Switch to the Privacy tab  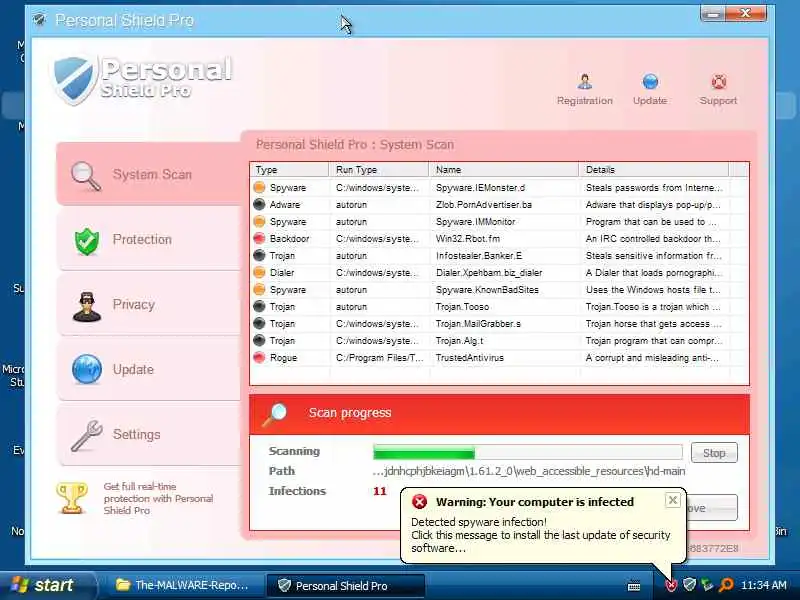pyautogui.click(x=148, y=305)
